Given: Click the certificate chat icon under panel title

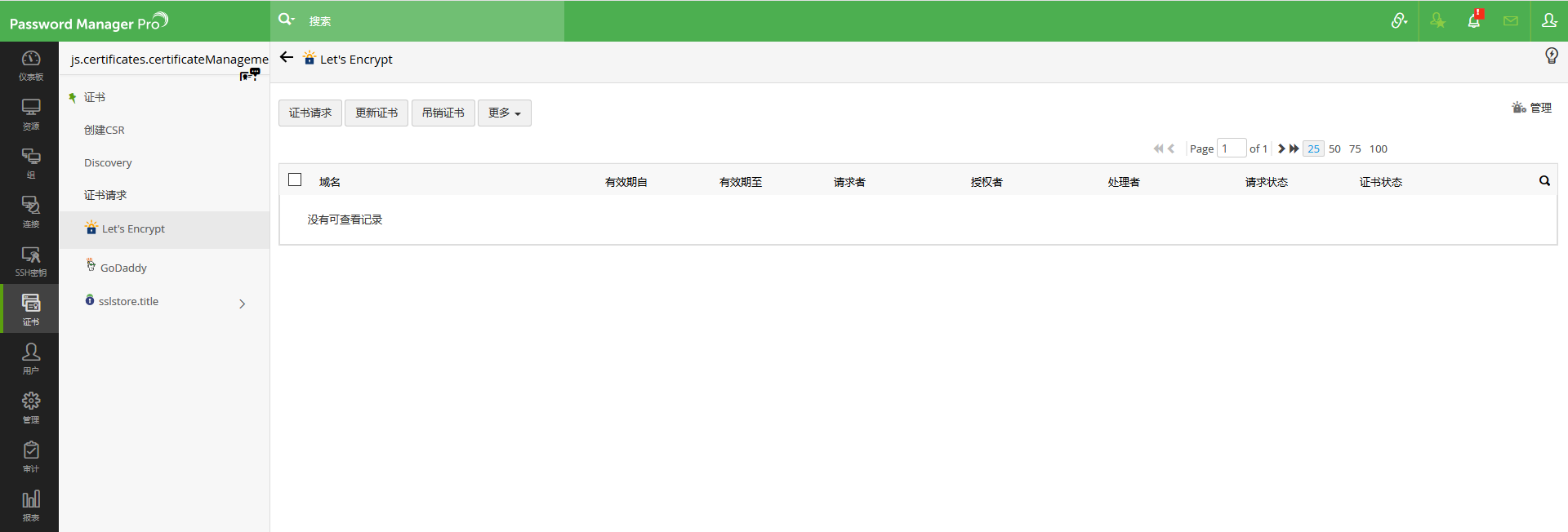Looking at the screenshot, I should point(250,74).
